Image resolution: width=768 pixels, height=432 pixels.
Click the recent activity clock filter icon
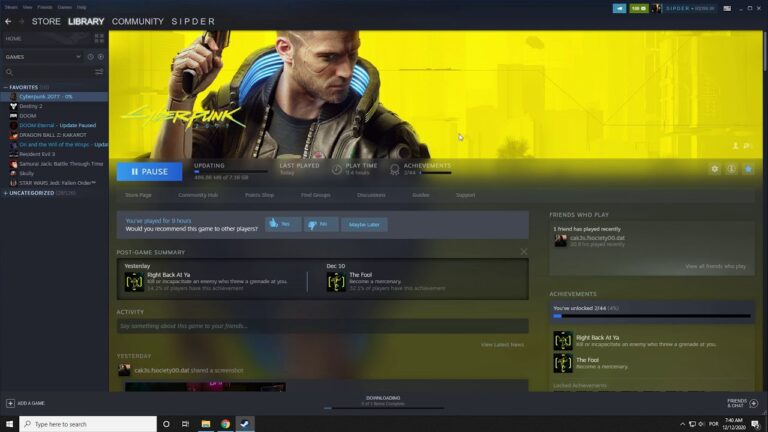point(91,57)
